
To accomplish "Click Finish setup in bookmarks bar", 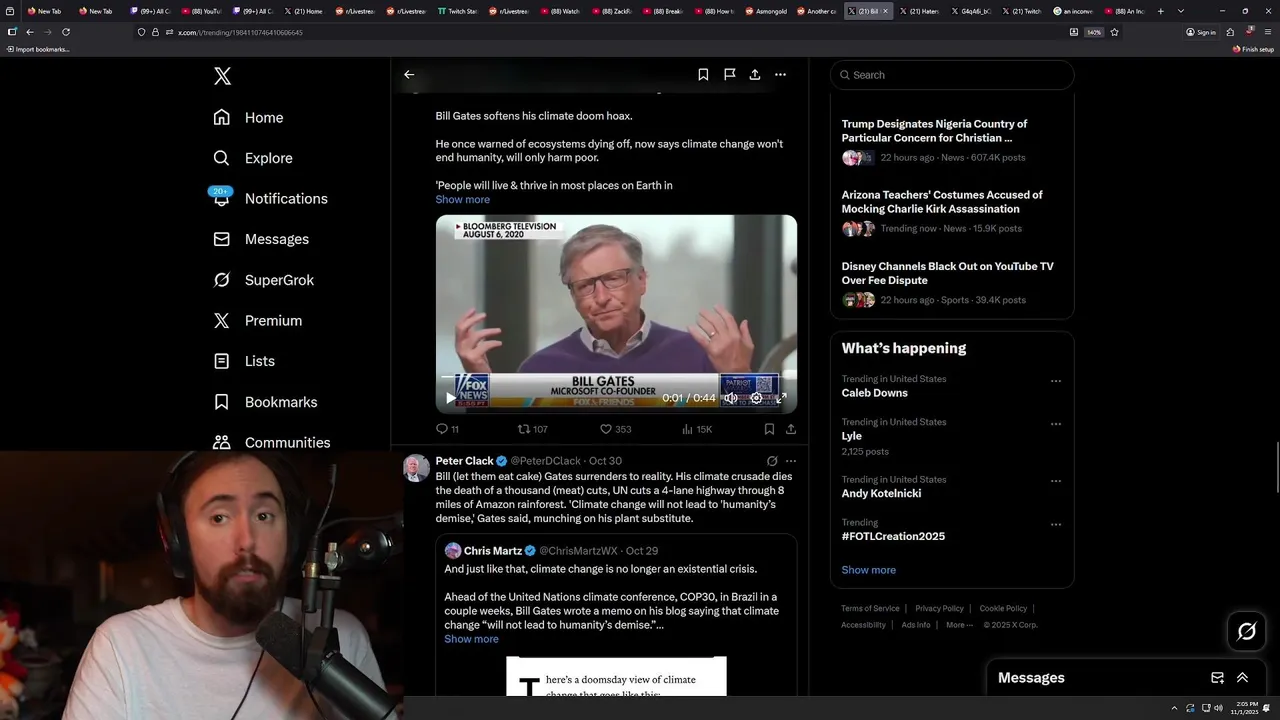I will 1254,49.
